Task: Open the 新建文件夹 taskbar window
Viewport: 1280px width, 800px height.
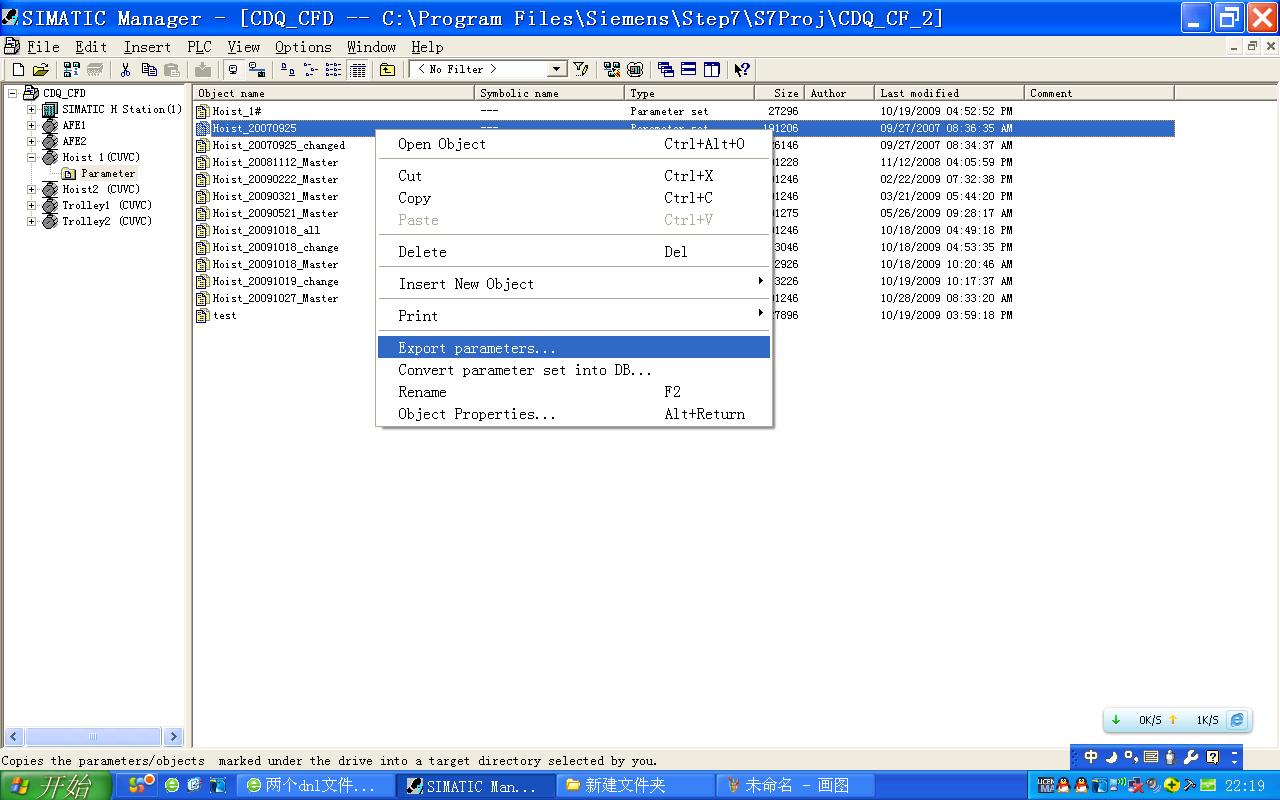Action: click(636, 786)
